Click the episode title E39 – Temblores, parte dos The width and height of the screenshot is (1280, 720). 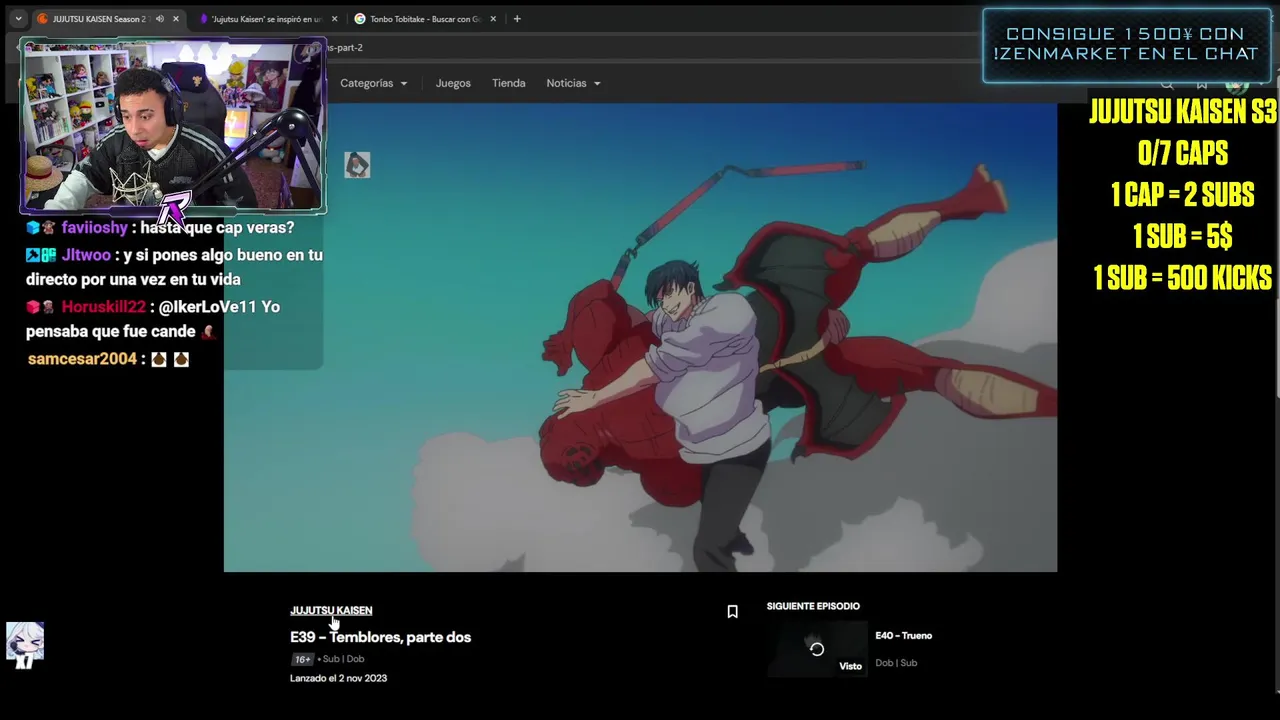[380, 637]
